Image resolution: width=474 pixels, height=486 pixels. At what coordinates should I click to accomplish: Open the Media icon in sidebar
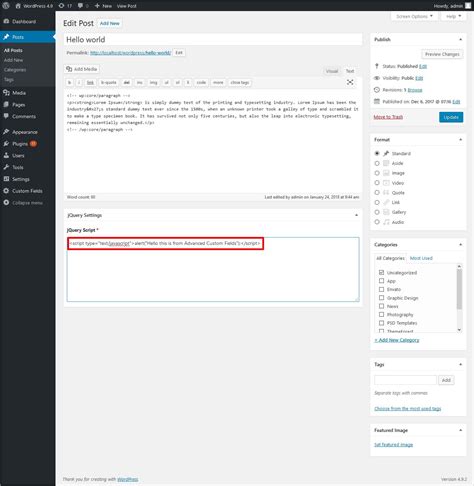pos(6,93)
